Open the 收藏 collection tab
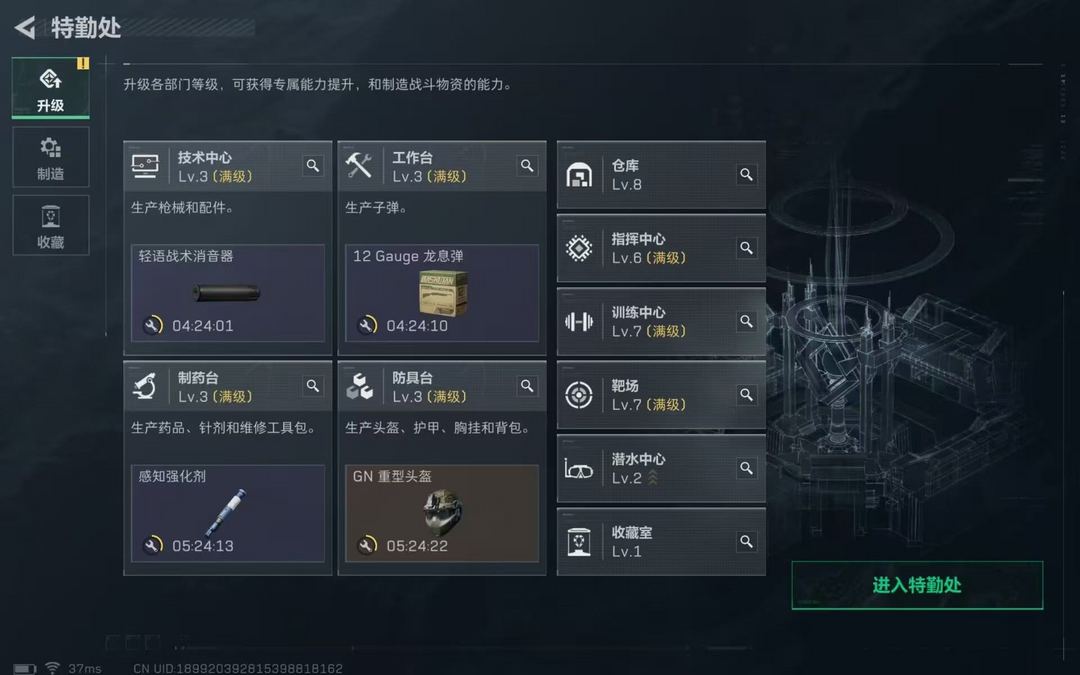The width and height of the screenshot is (1080, 675). coord(51,225)
